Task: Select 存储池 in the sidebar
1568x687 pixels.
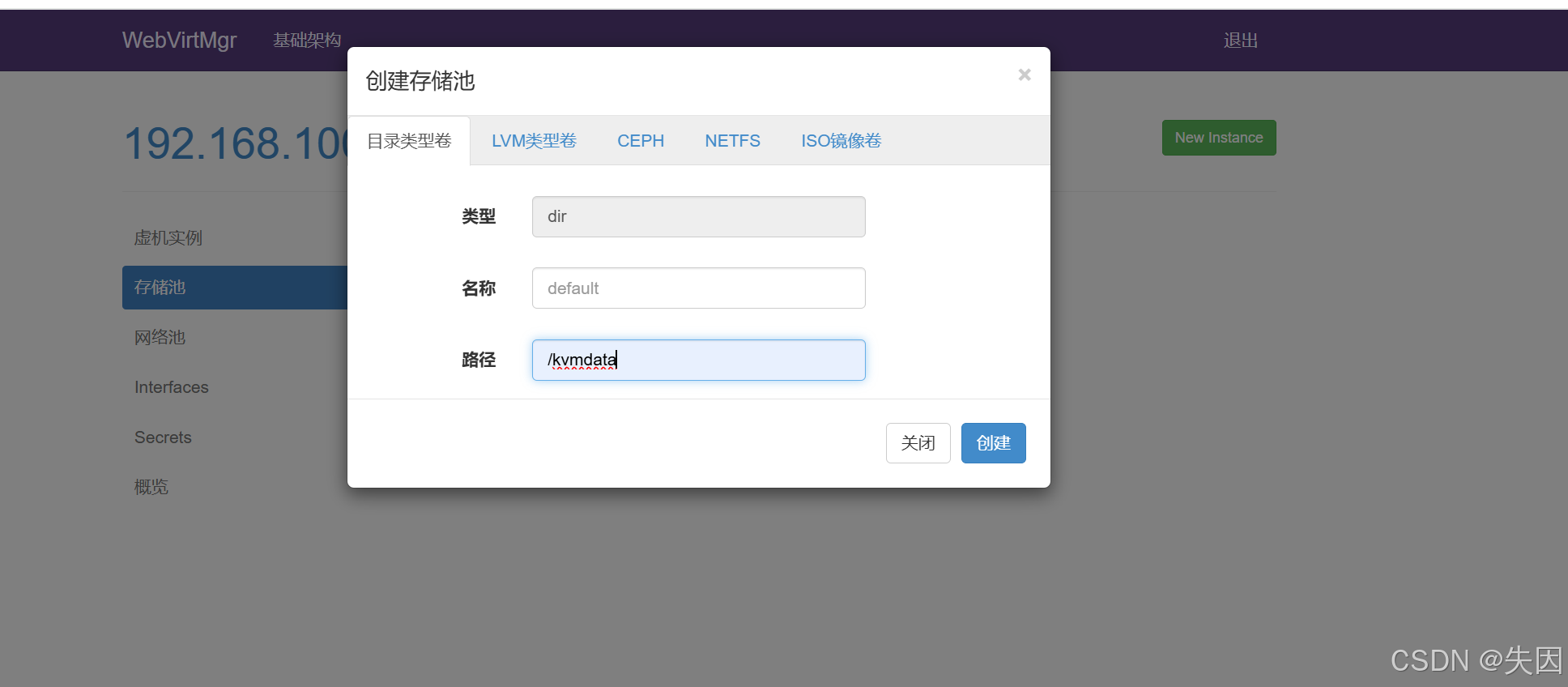Action: pyautogui.click(x=235, y=288)
